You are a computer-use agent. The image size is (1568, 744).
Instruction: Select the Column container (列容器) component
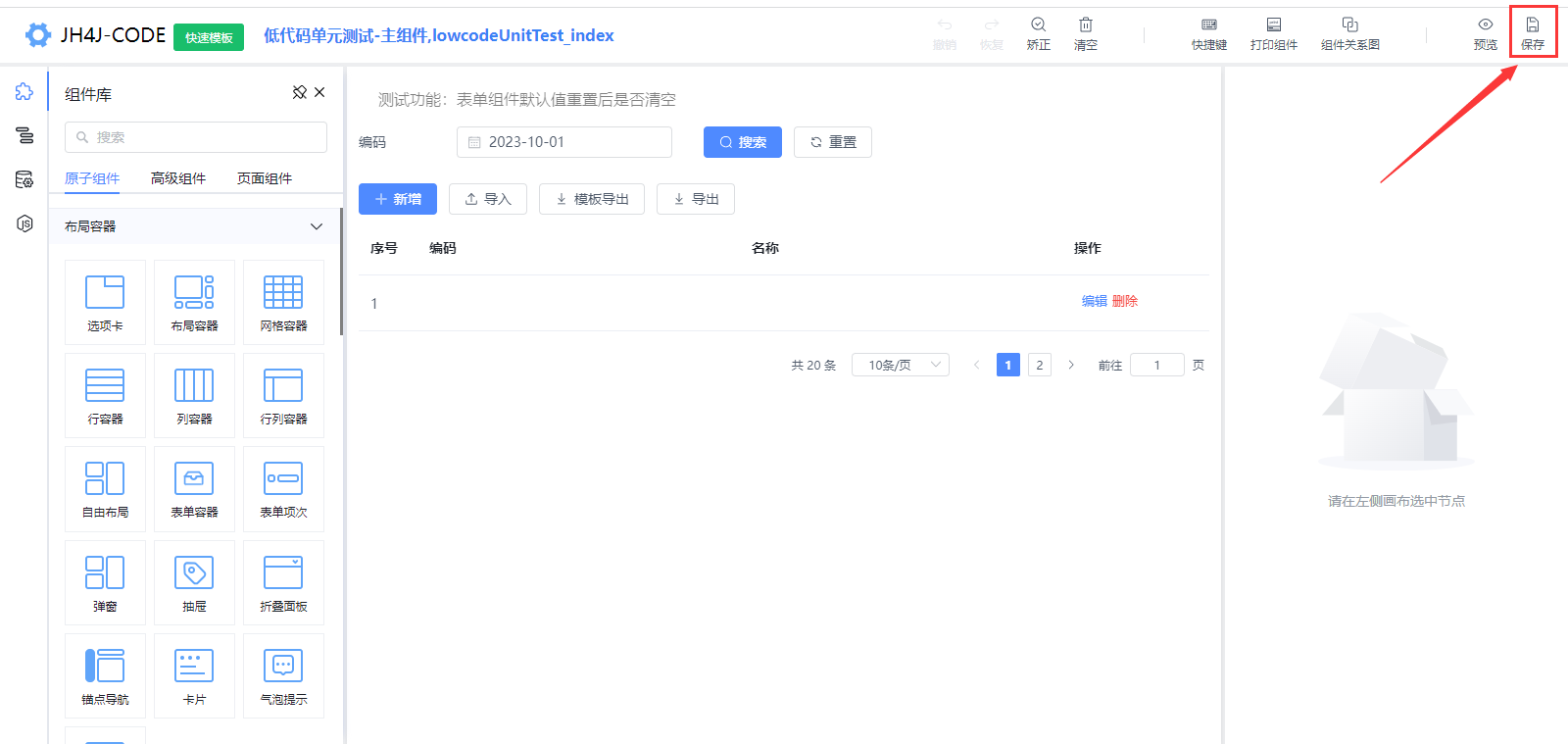click(x=194, y=395)
